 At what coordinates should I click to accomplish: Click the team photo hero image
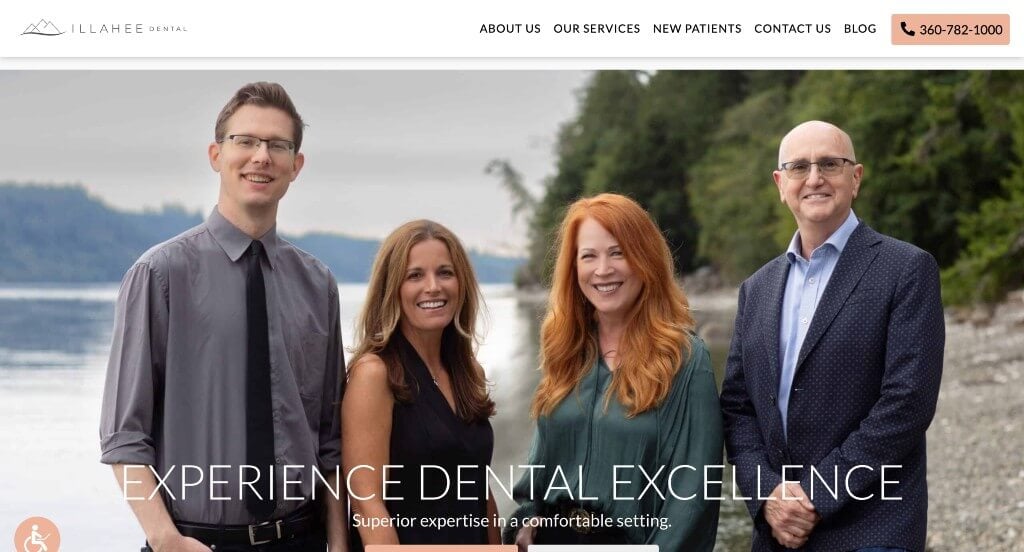coord(512,311)
